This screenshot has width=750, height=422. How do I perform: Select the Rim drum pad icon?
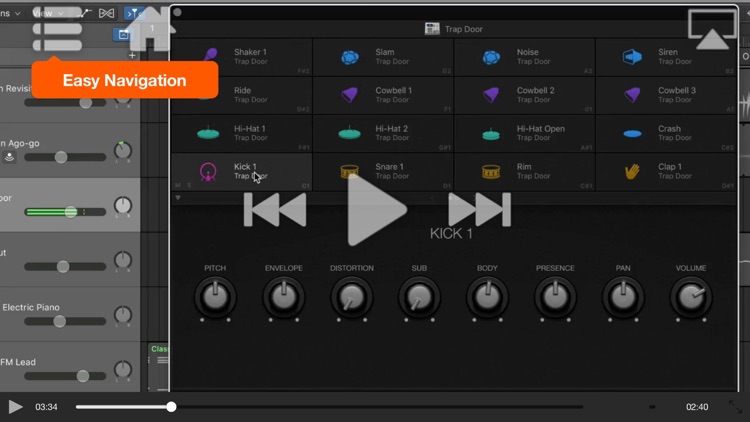[491, 171]
